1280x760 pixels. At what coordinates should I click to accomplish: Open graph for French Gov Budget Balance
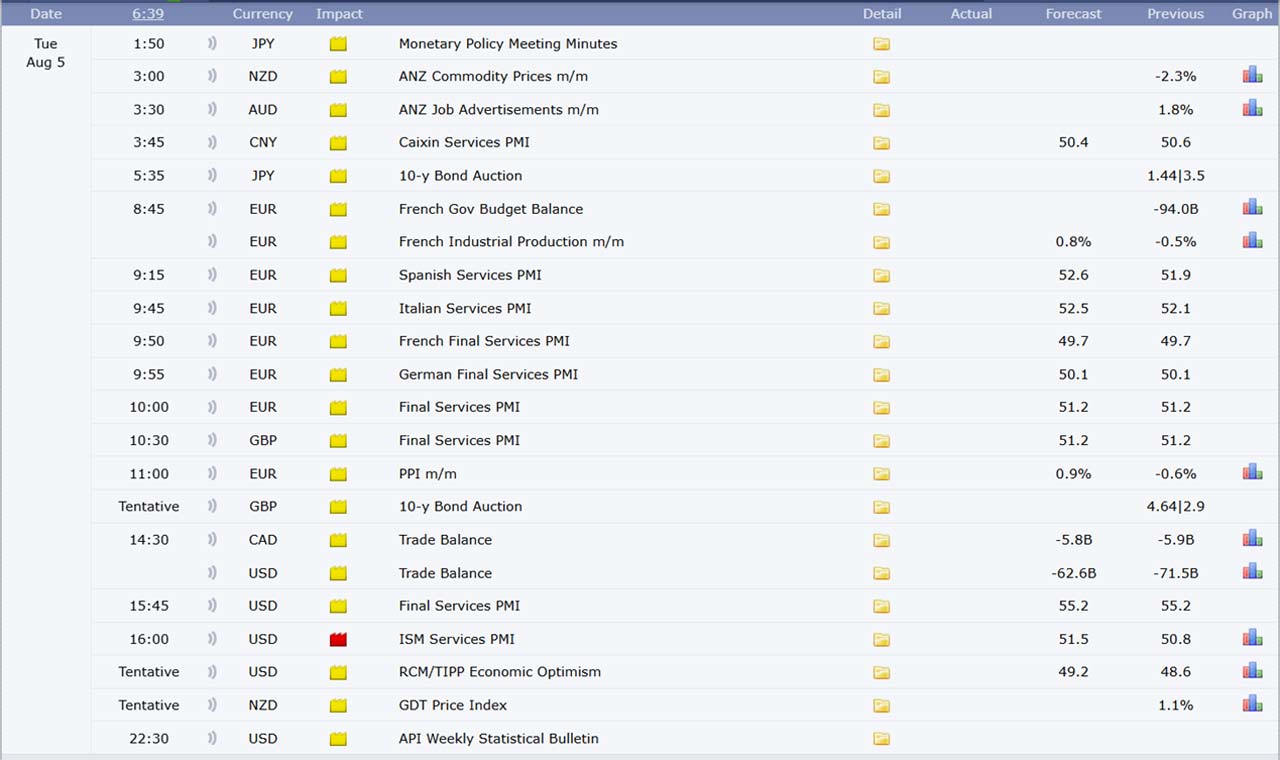click(1252, 208)
